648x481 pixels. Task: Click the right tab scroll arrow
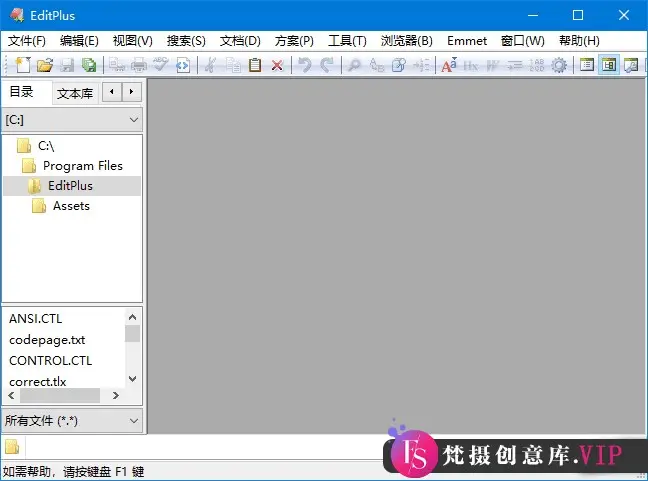(x=131, y=92)
